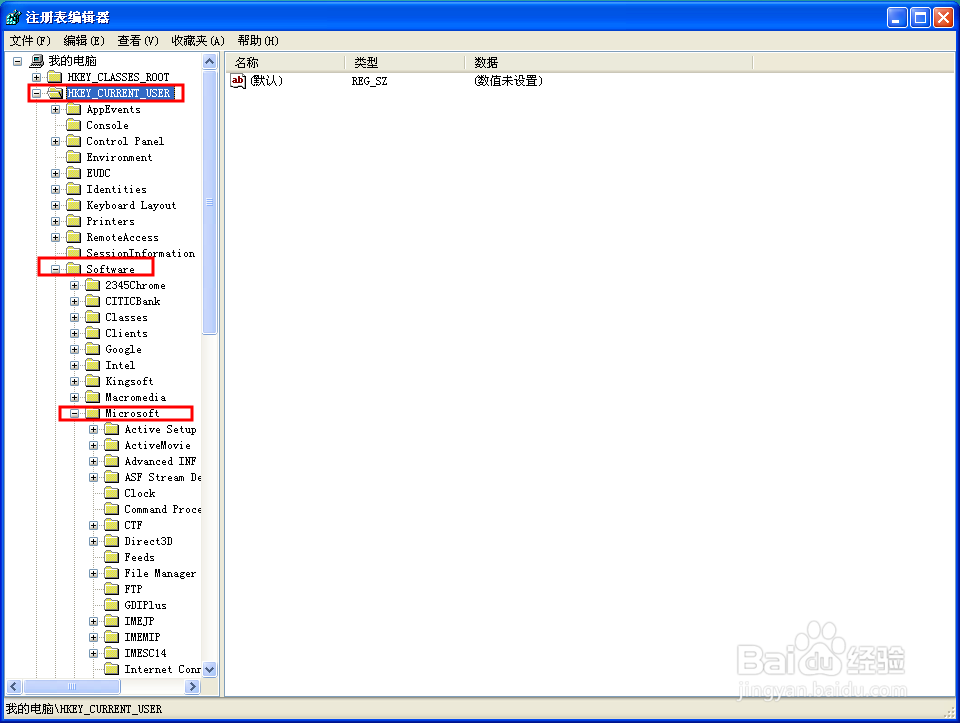Click the Environment folder icon

pyautogui.click(x=74, y=157)
